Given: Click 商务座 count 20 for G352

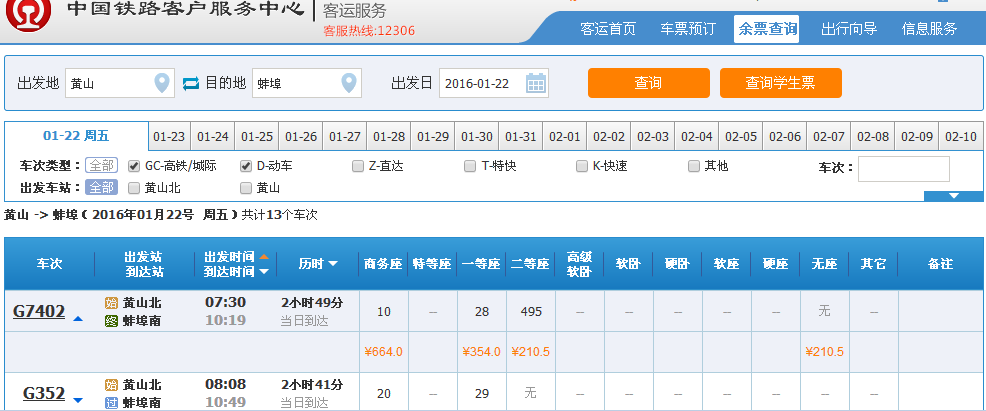Looking at the screenshot, I should (x=384, y=393).
